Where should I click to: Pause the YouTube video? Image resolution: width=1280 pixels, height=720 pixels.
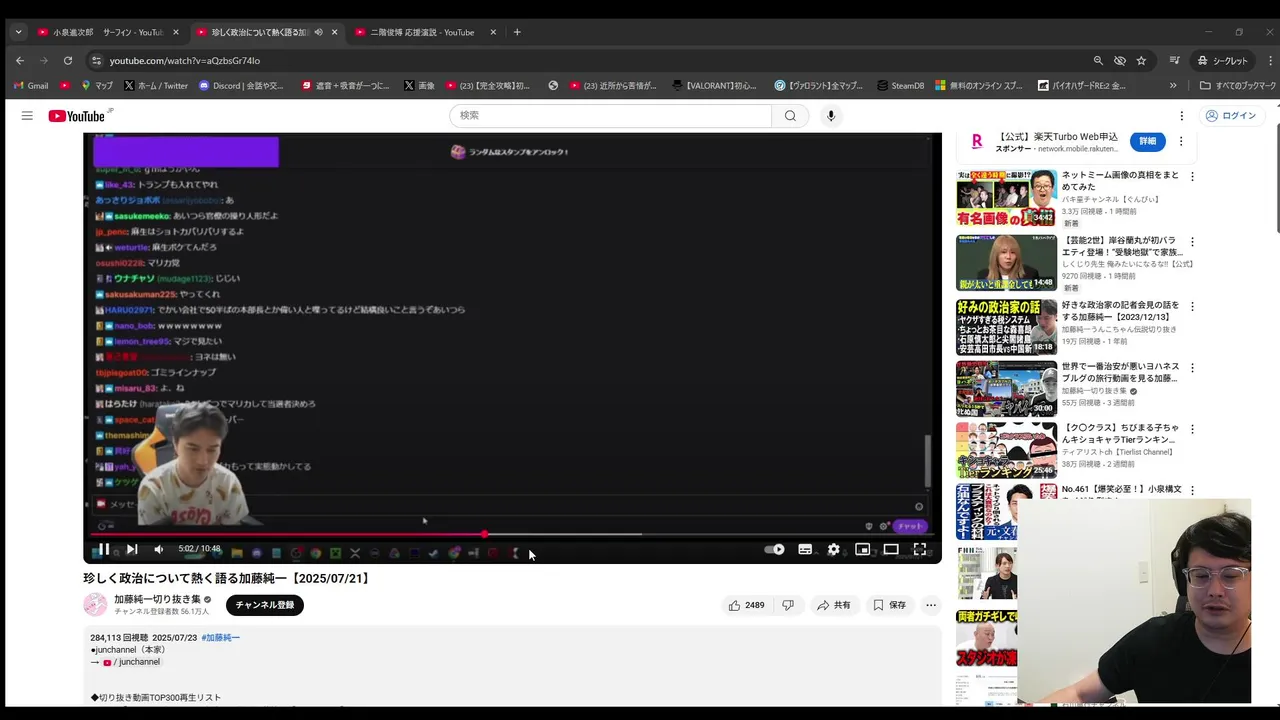(x=103, y=549)
